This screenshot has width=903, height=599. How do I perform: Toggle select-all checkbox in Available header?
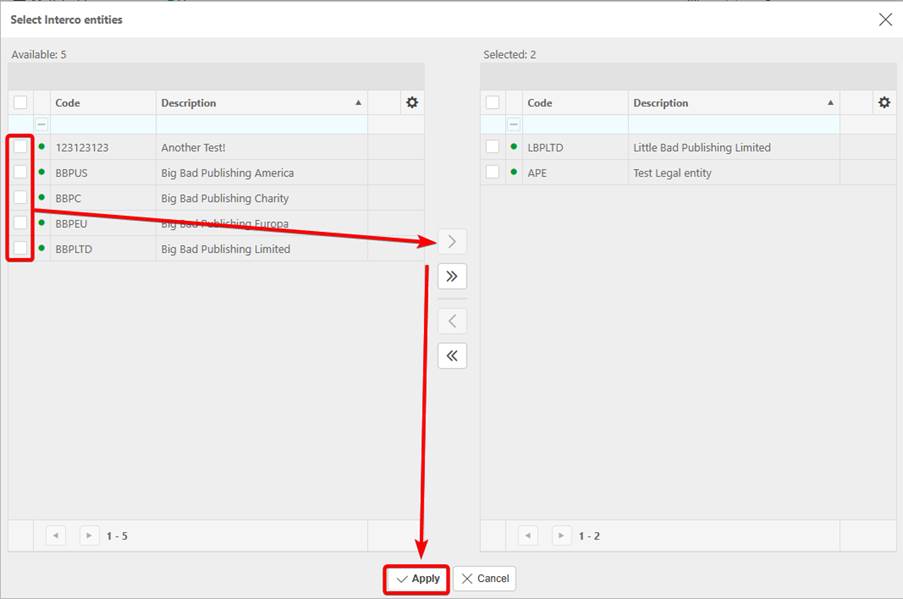point(20,103)
